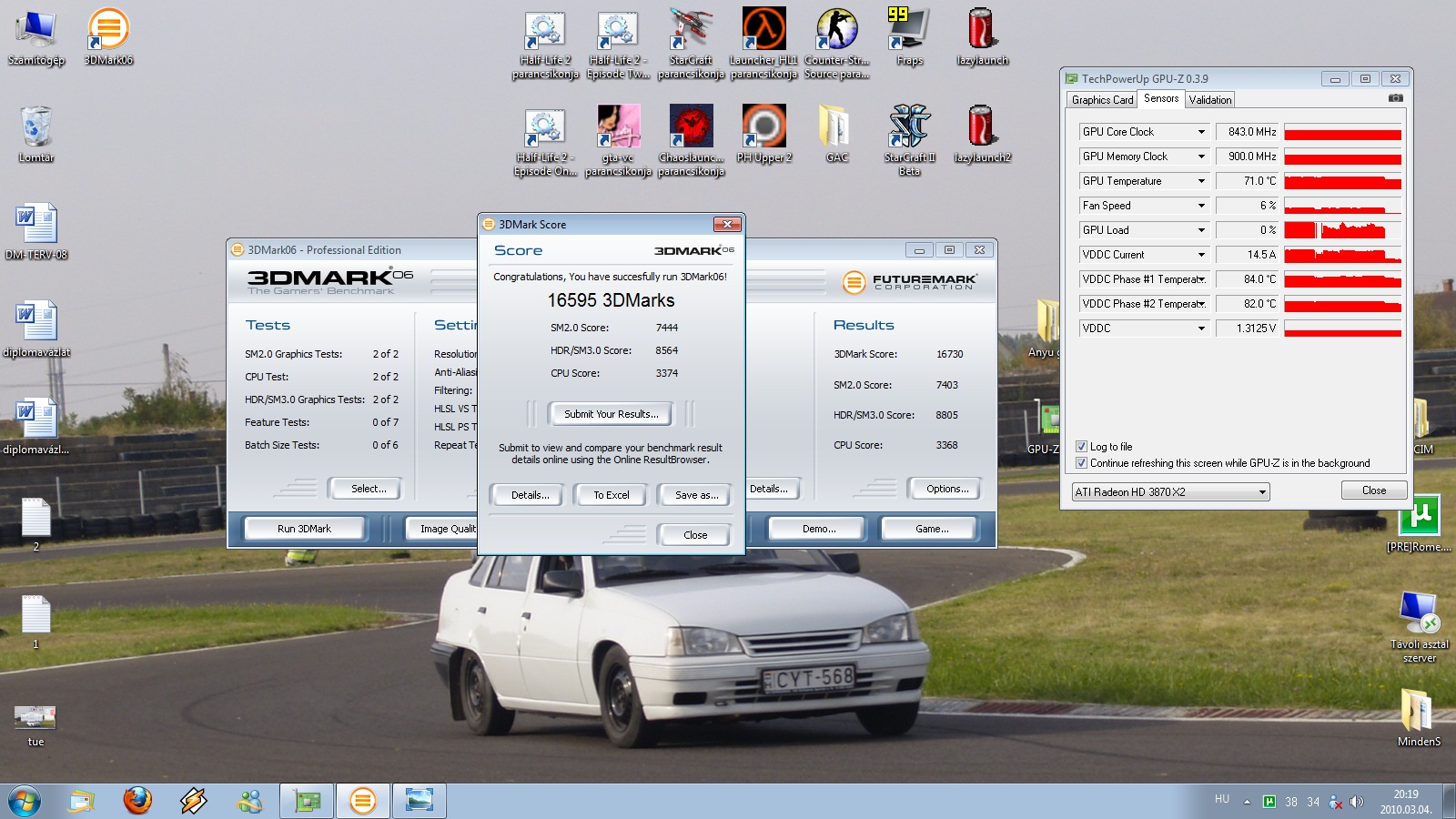Close the 3DMark Score dialog via Close
Screen dimensions: 1456x819
tap(695, 535)
